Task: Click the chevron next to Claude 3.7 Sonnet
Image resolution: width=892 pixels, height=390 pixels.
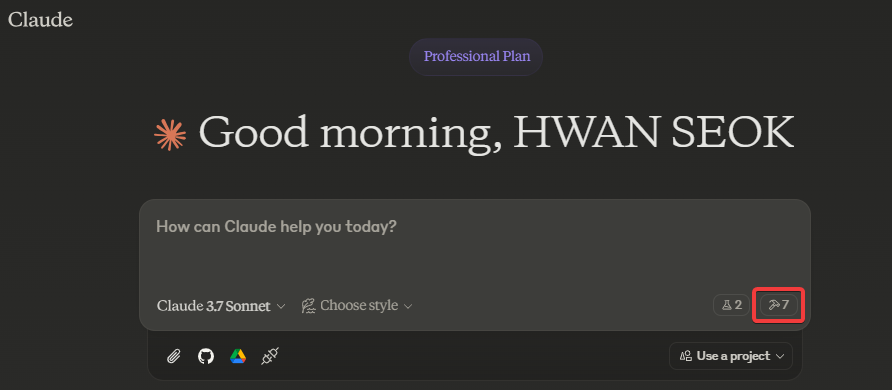Action: tap(280, 306)
